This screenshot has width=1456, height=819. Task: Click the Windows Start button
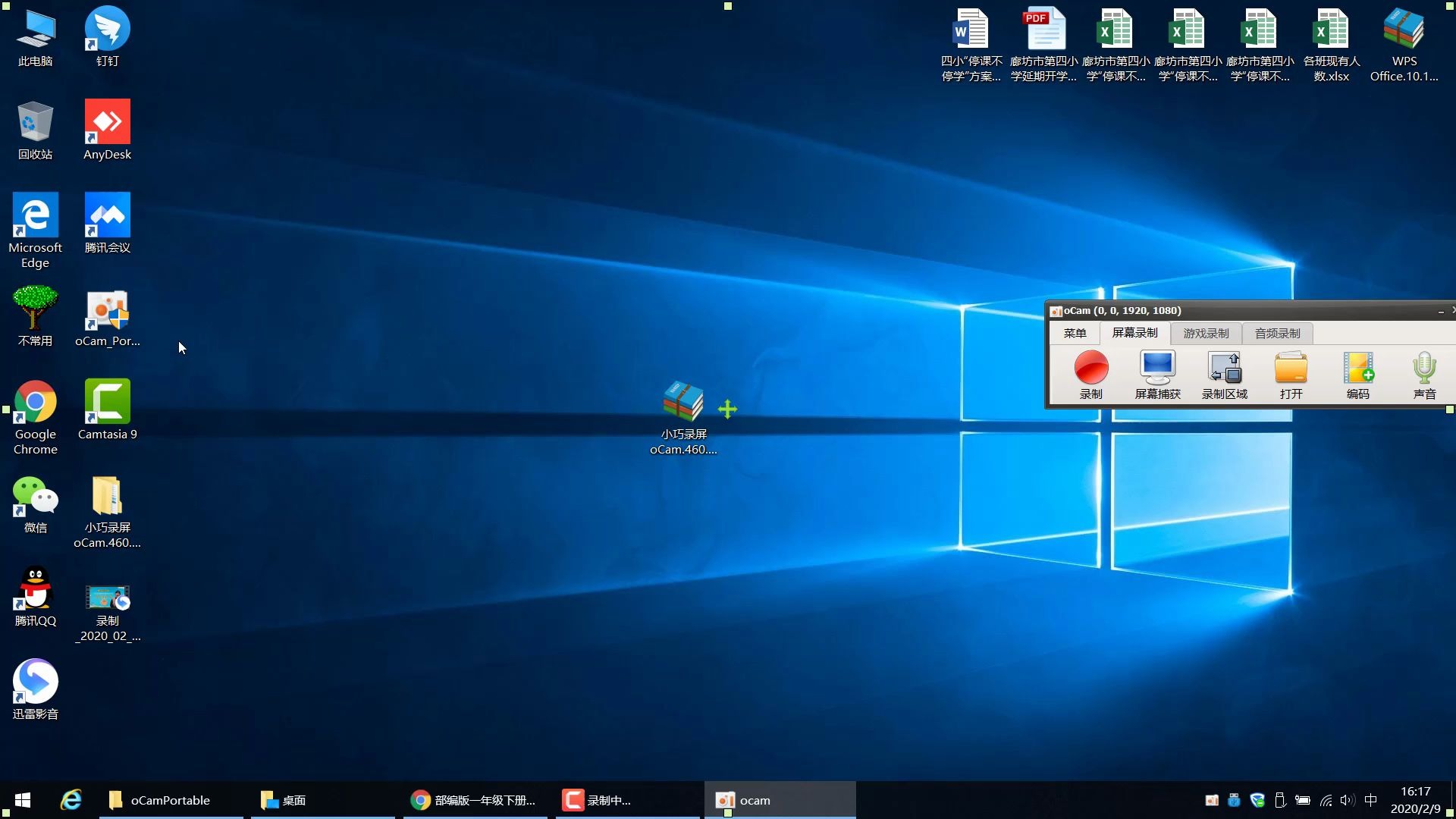23,800
